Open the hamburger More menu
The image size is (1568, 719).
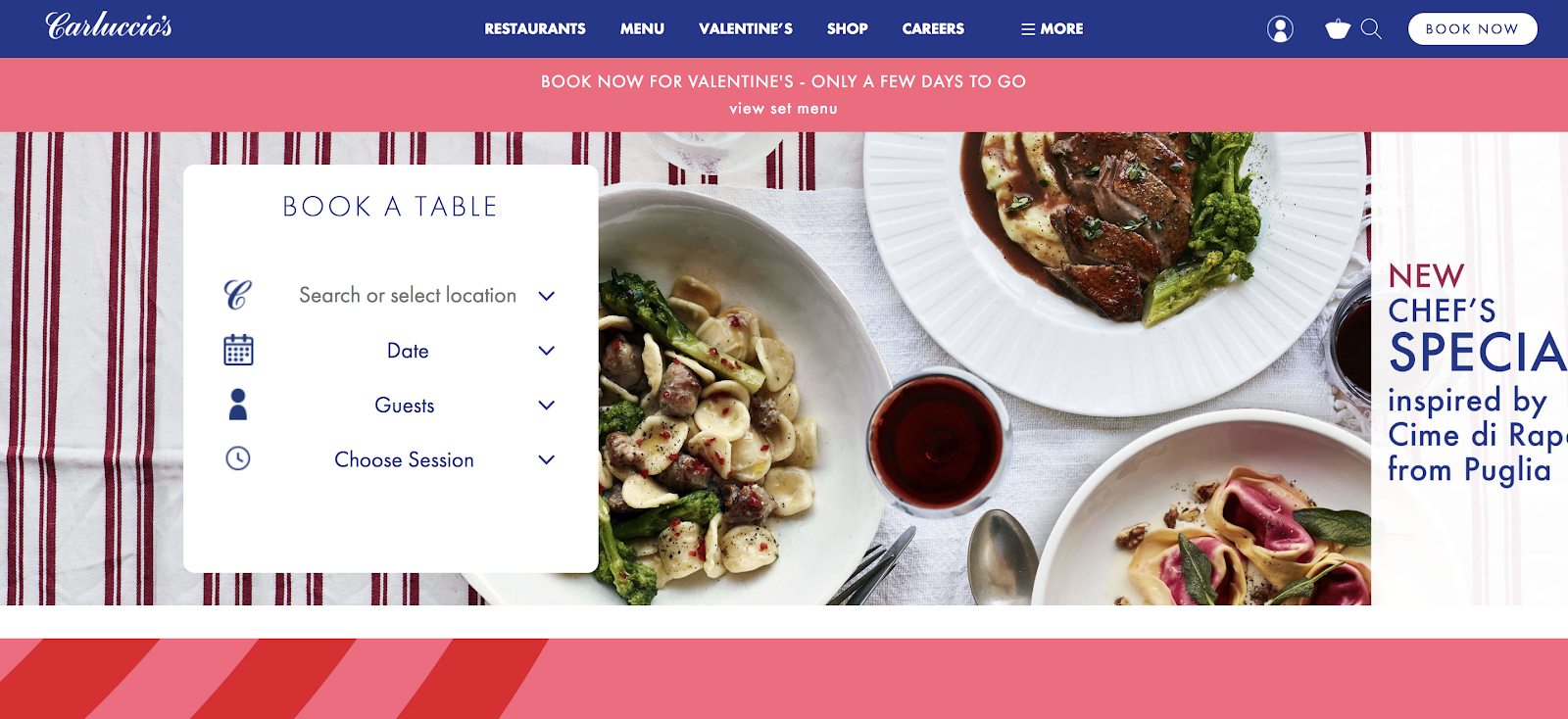point(1052,29)
